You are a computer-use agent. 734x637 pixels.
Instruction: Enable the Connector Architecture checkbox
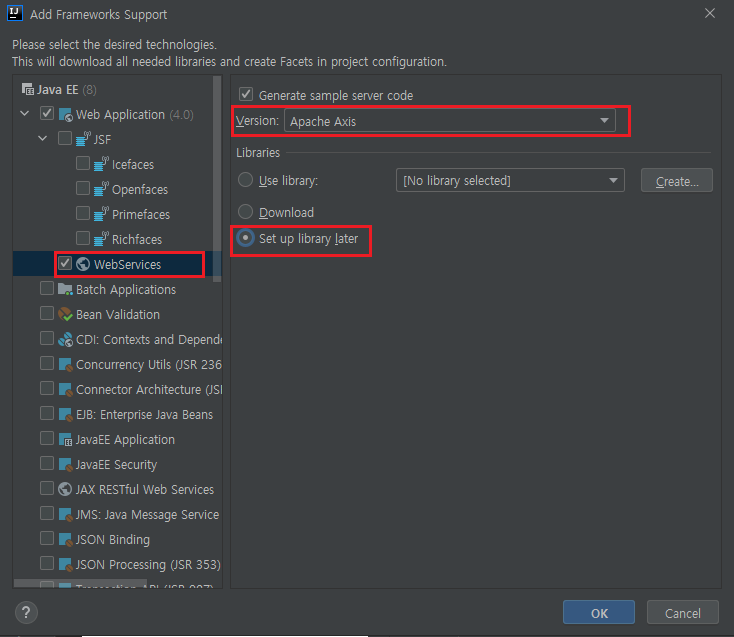click(47, 388)
